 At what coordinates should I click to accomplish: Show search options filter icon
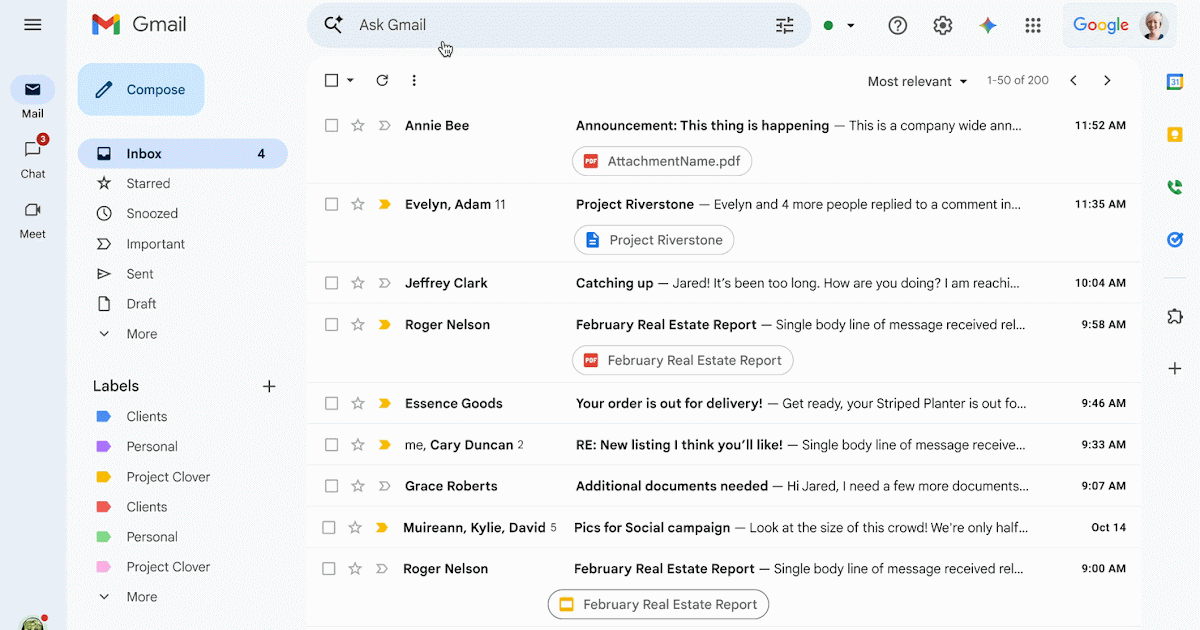[784, 26]
